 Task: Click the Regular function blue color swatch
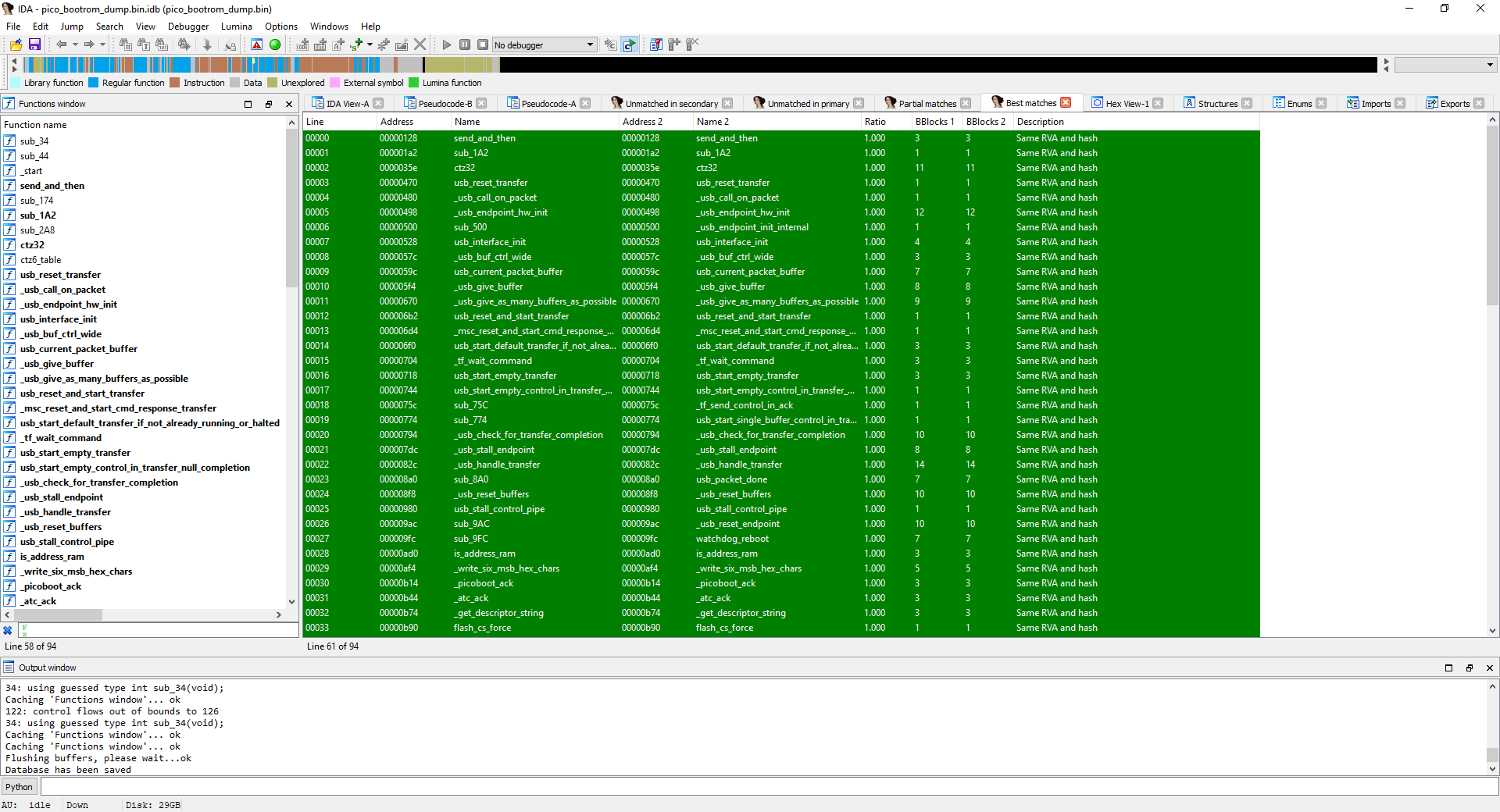(x=94, y=83)
